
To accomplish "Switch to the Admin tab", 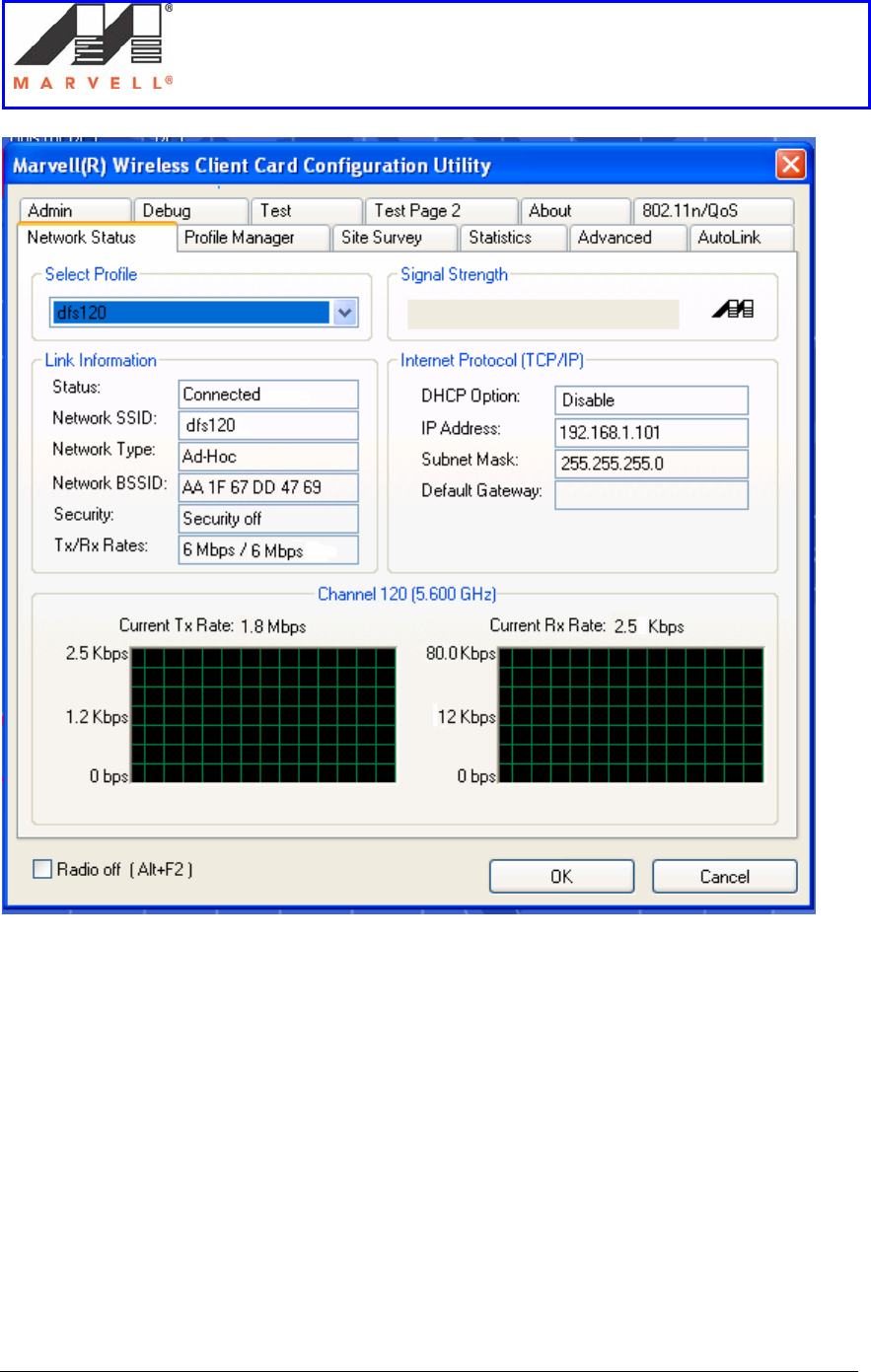I will tap(74, 211).
